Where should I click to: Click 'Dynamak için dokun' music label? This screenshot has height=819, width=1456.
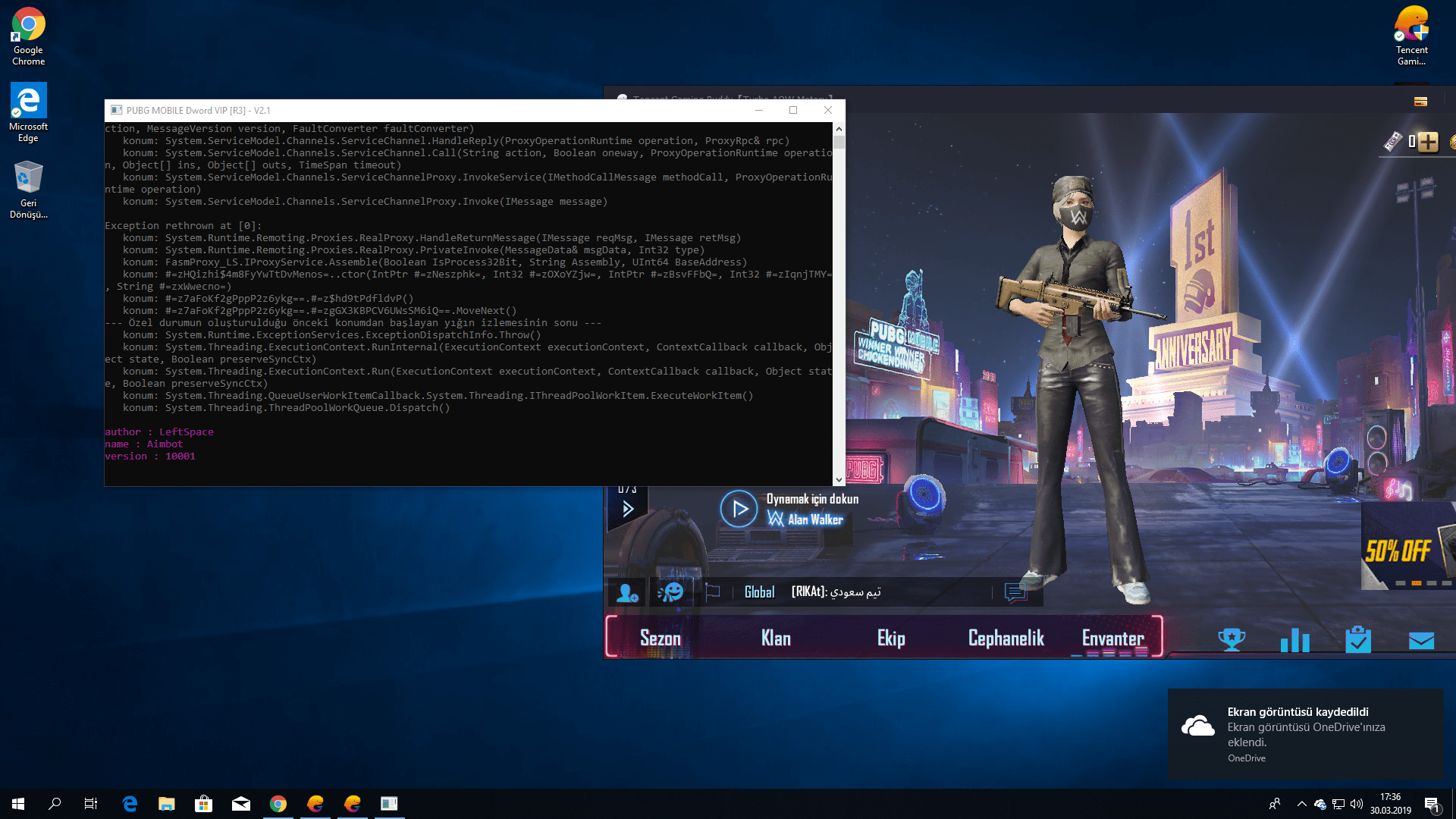point(812,499)
